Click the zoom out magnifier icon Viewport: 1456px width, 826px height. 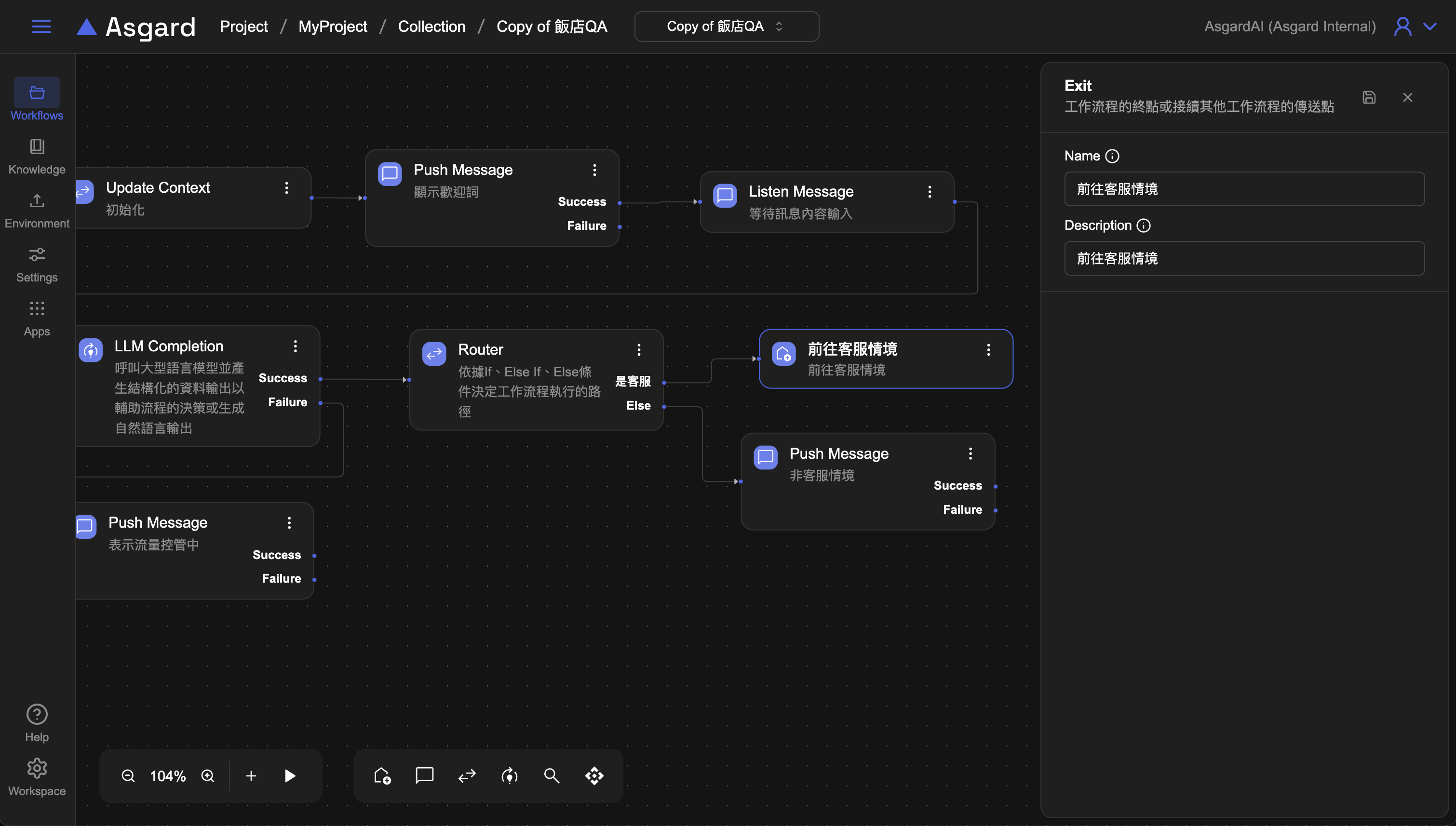coord(128,775)
